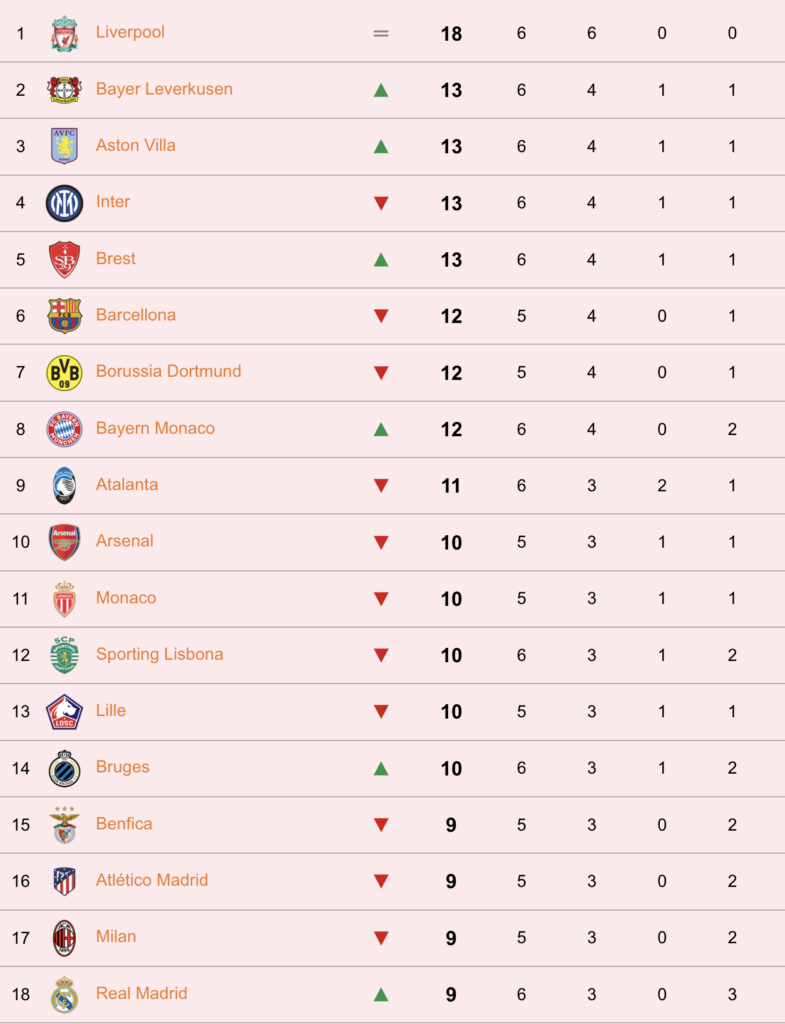Click the Liverpool club crest

pos(65,33)
